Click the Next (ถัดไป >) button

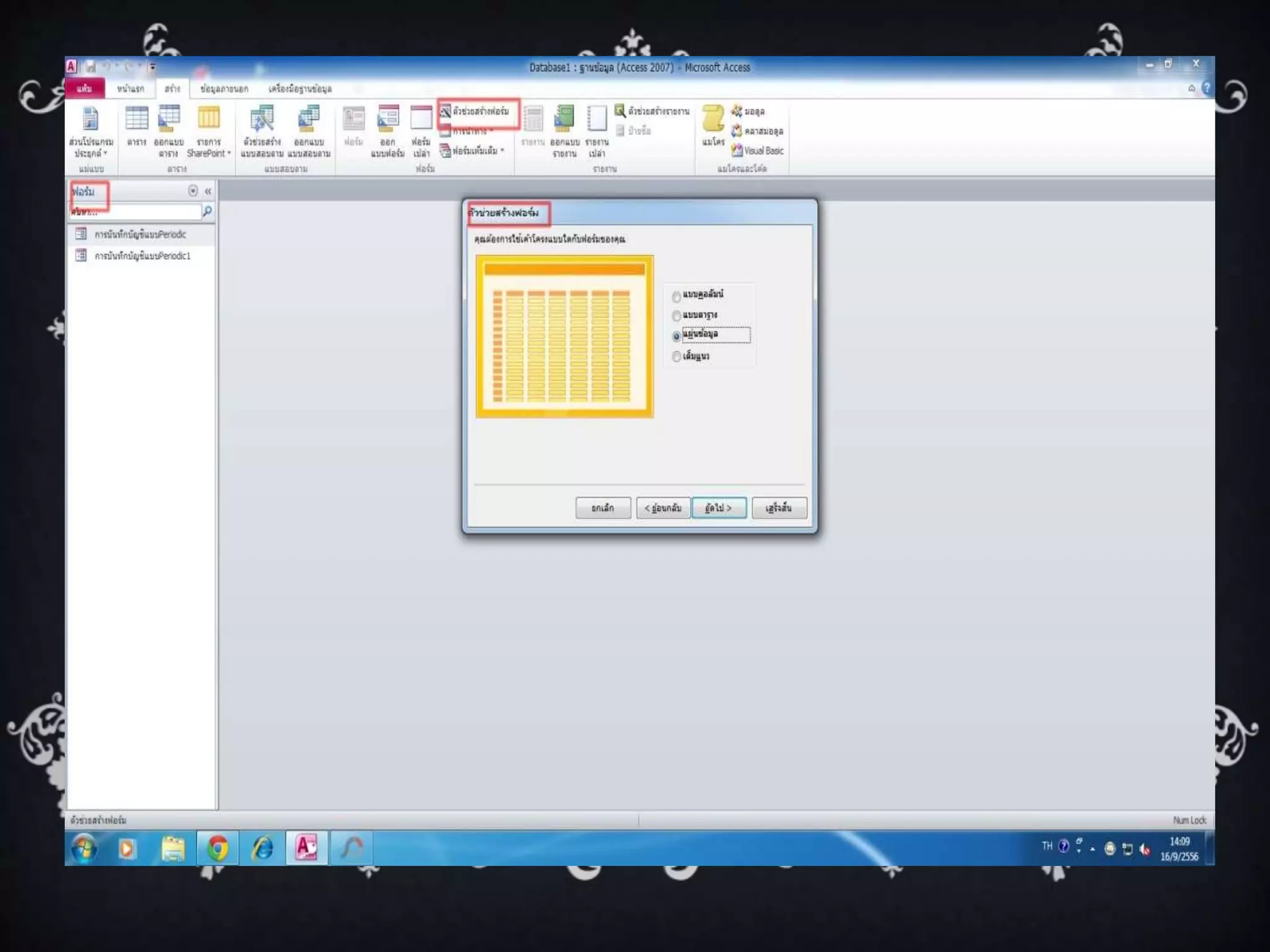pos(718,508)
